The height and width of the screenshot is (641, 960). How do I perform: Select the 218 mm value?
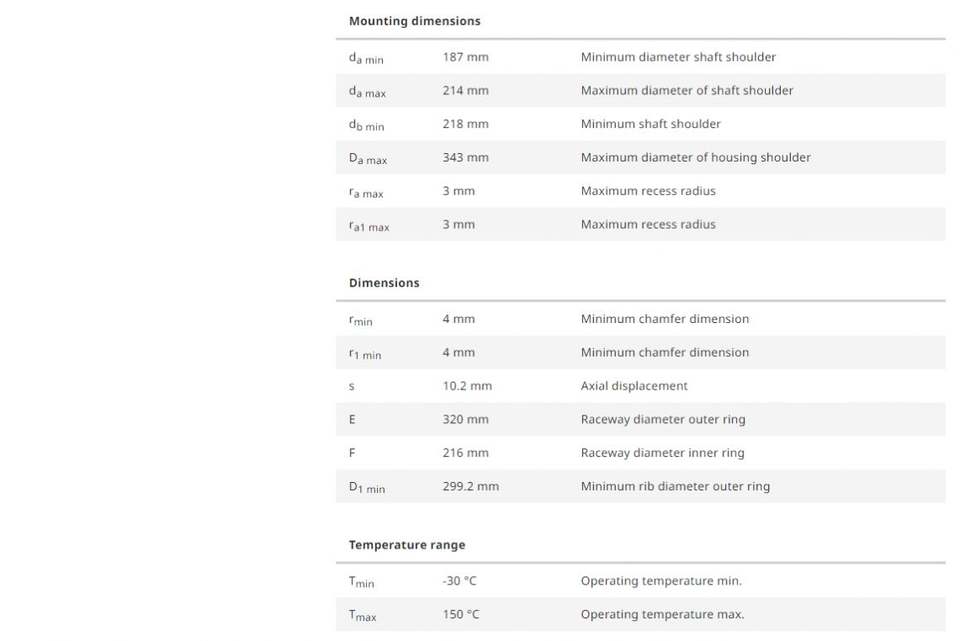click(465, 124)
